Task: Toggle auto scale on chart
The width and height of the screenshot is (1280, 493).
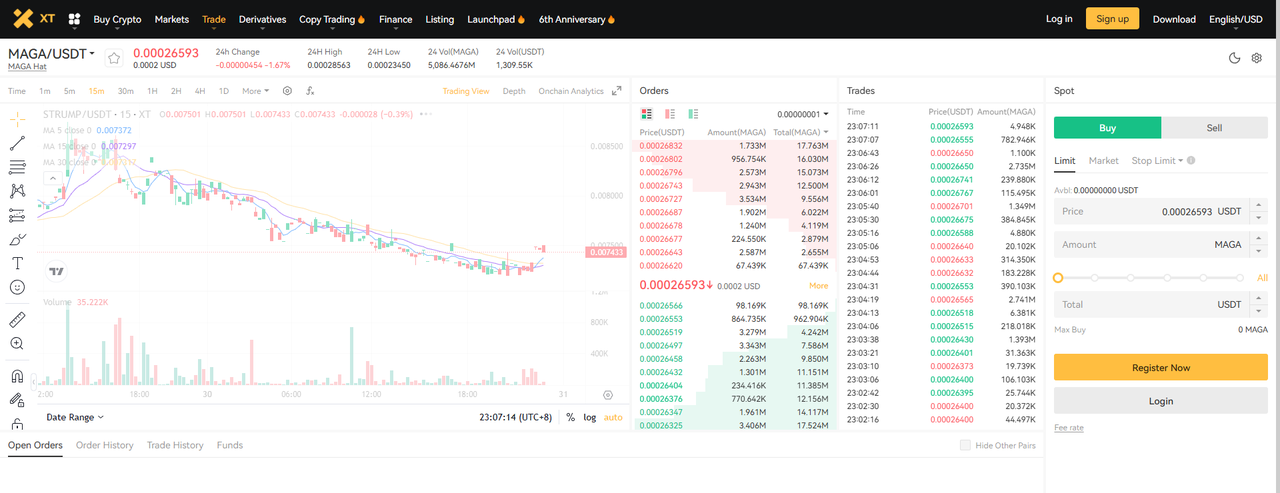Action: click(x=613, y=417)
